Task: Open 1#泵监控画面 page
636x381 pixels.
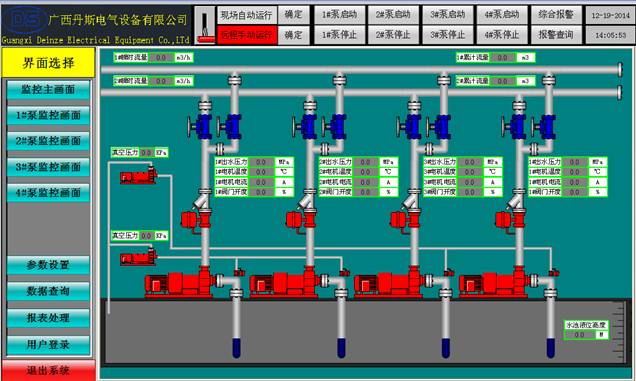Action: [x=48, y=116]
